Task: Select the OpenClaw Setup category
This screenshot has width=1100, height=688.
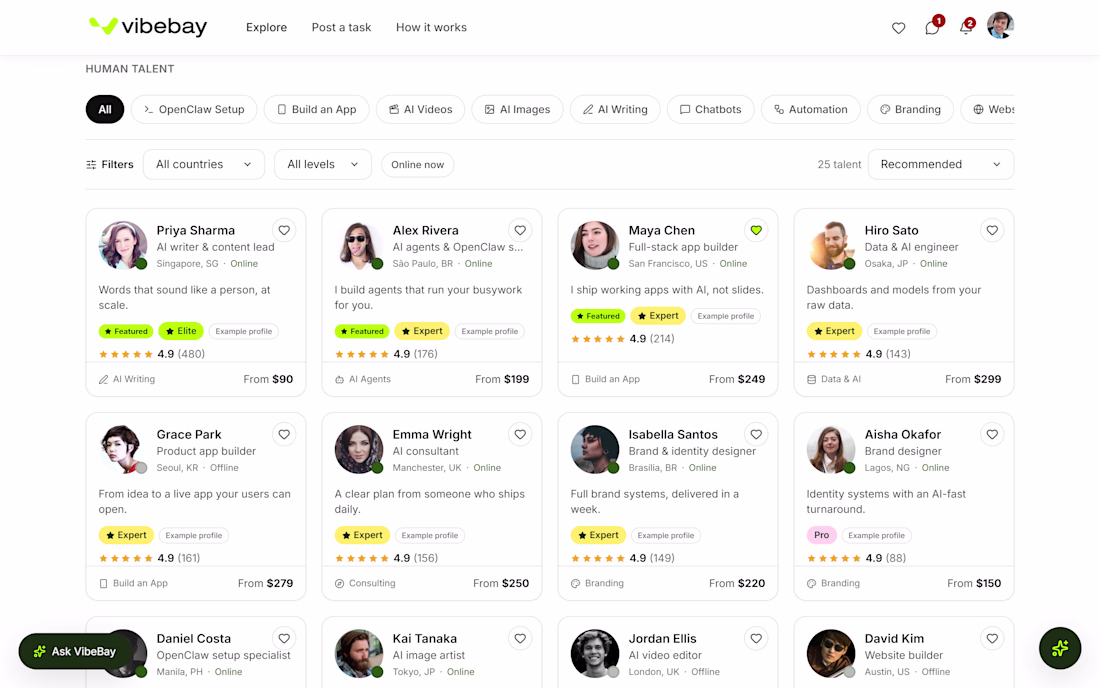Action: click(x=194, y=109)
